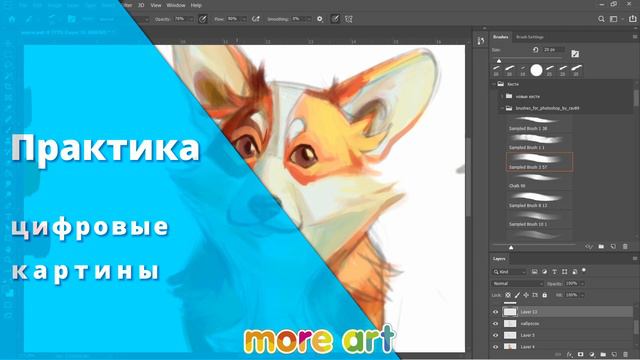Select Sampled Brush 3 57 preset
Screen dimensions: 640x360
(x=539, y=162)
